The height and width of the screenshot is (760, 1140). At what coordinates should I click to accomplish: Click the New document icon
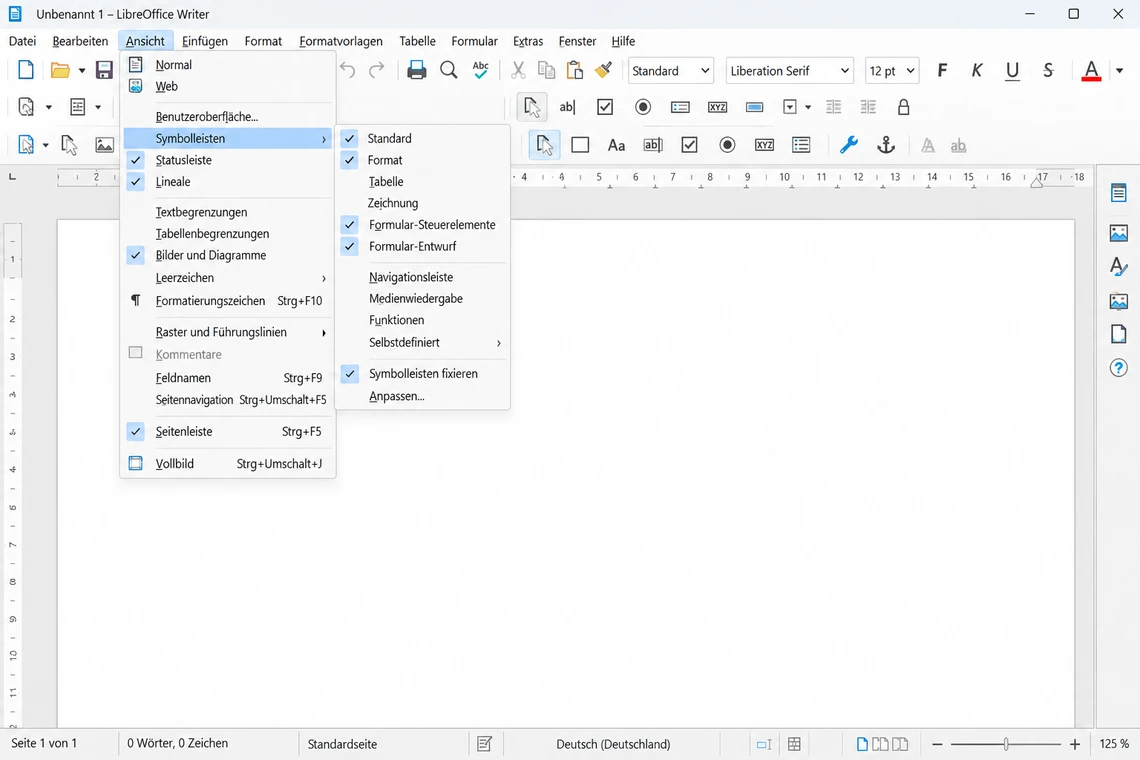25,71
